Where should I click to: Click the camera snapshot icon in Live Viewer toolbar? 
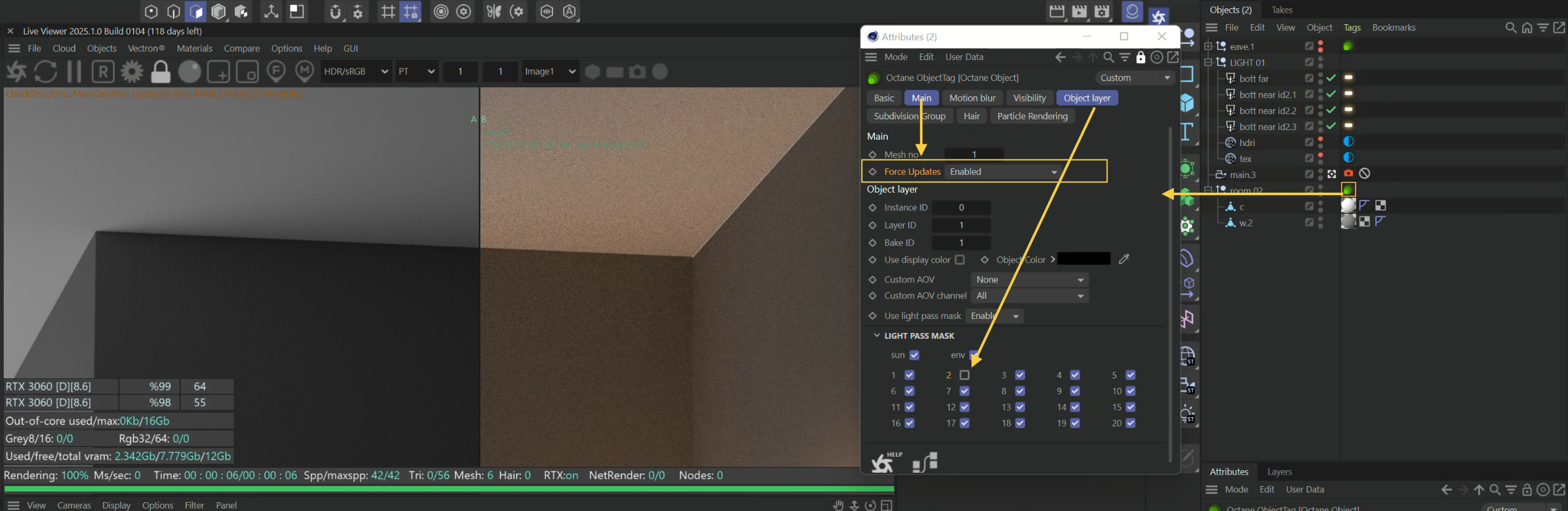click(x=637, y=71)
